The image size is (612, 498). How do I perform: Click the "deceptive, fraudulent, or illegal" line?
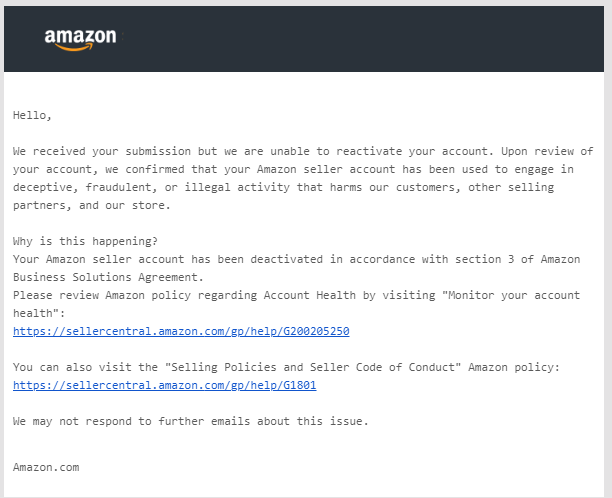(283, 187)
